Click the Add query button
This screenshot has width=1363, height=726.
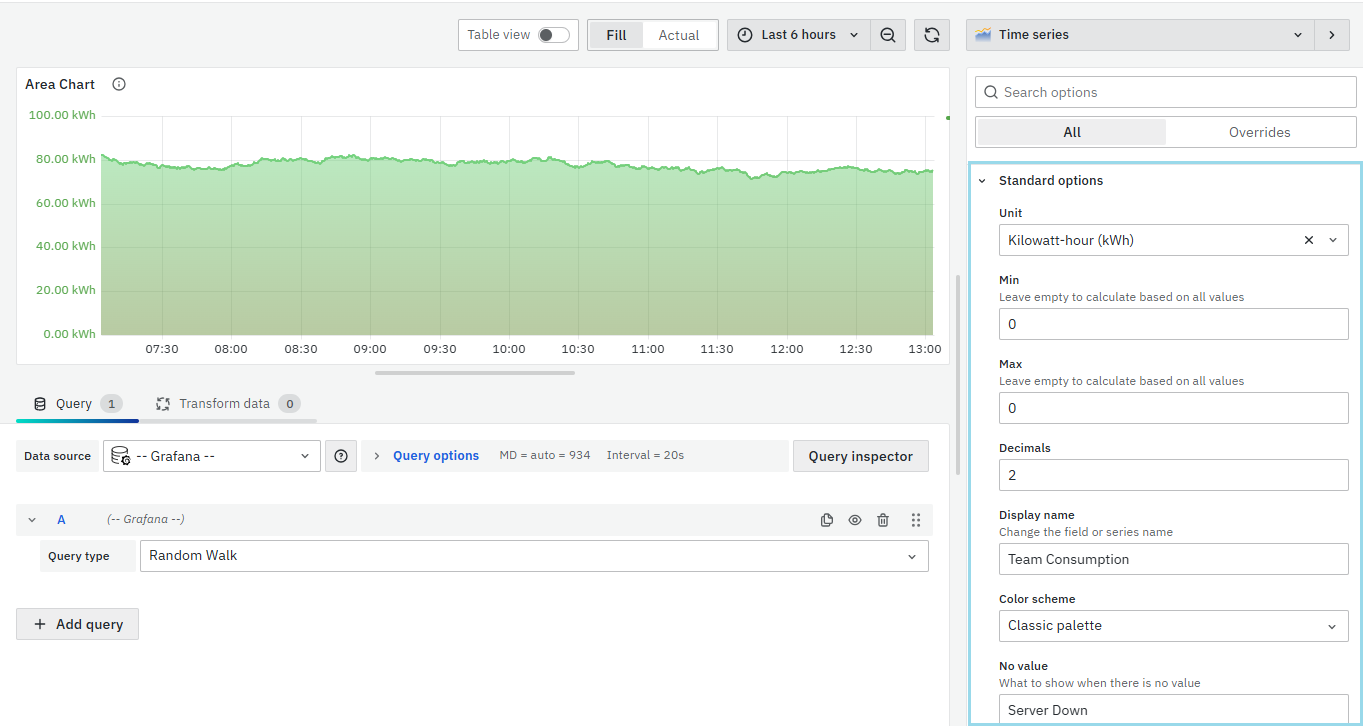(78, 624)
